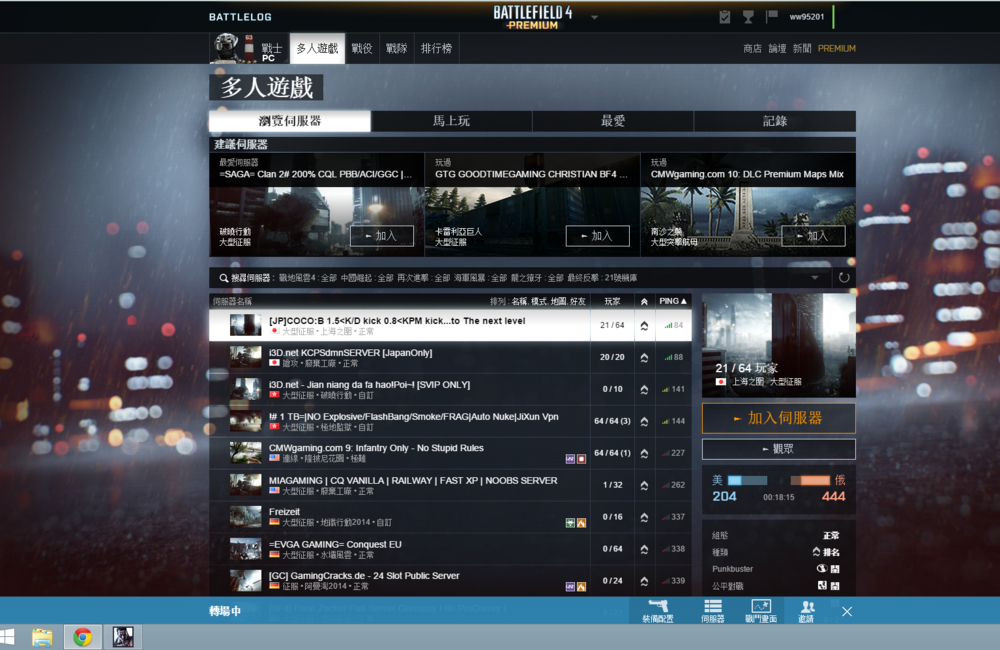This screenshot has width=1000, height=650.
Task: Click the expansion pack icons on CMWgaming.com 9 row
Action: pyautogui.click(x=576, y=459)
